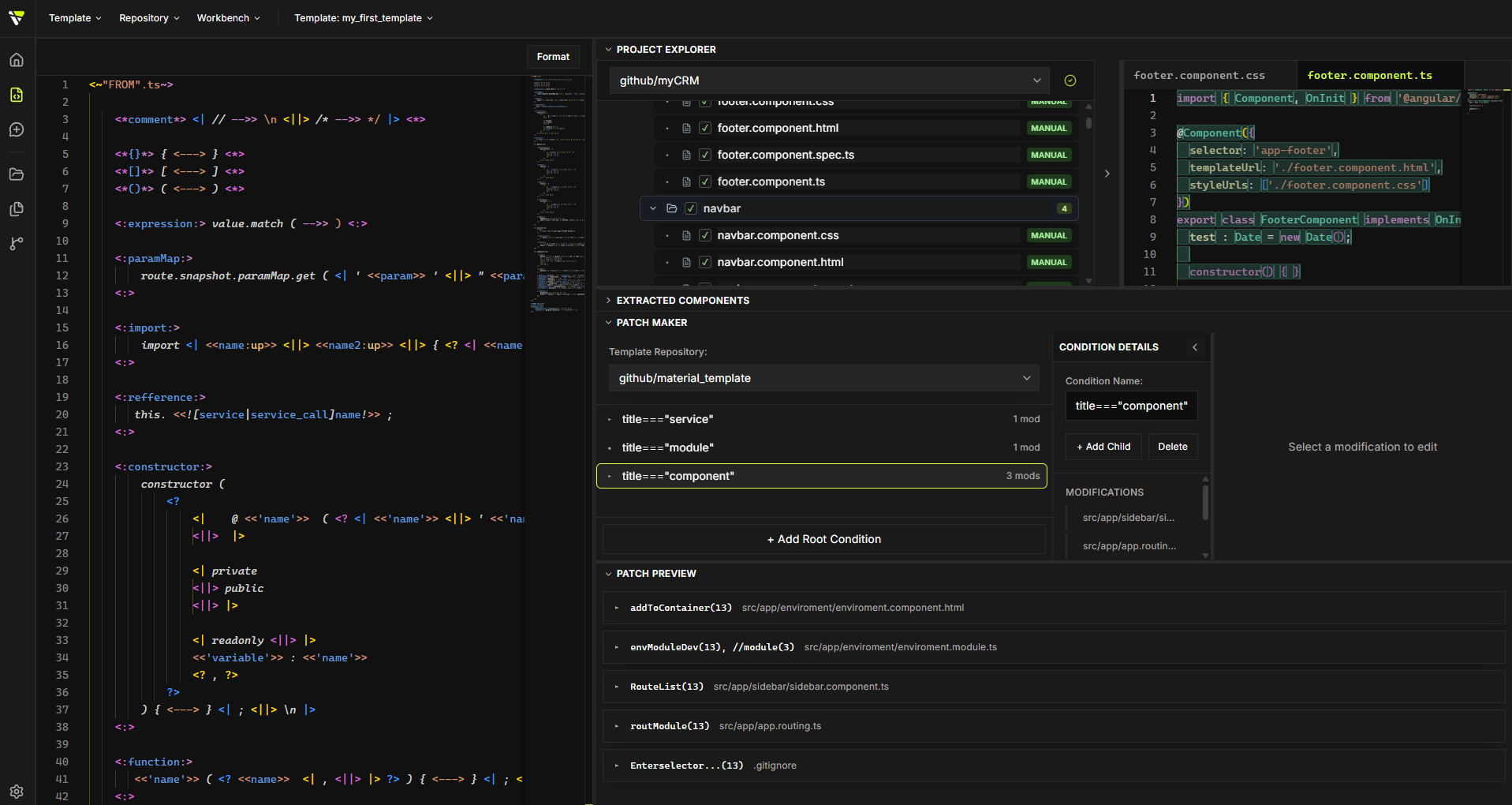
Task: Click arrow between explorer and editor
Action: click(x=1107, y=174)
